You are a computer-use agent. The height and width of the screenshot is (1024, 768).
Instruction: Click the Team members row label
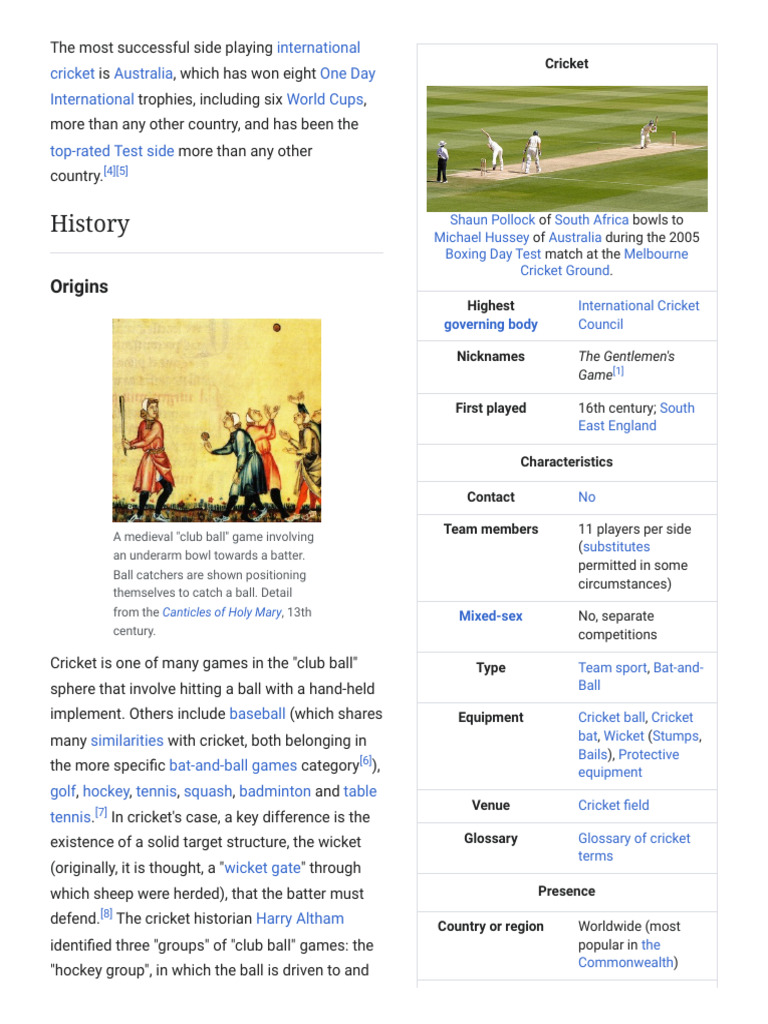(x=490, y=529)
